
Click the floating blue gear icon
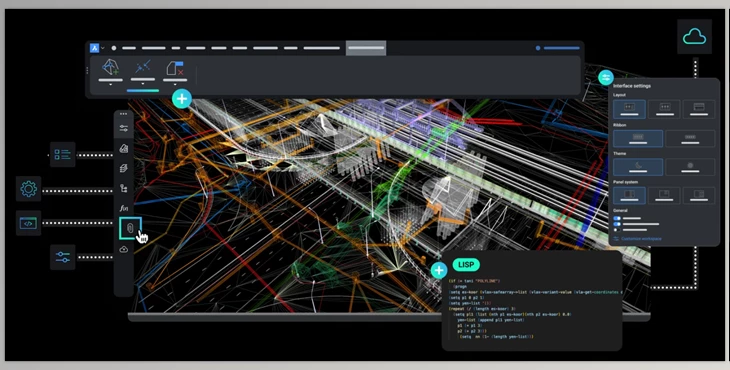[x=28, y=189]
